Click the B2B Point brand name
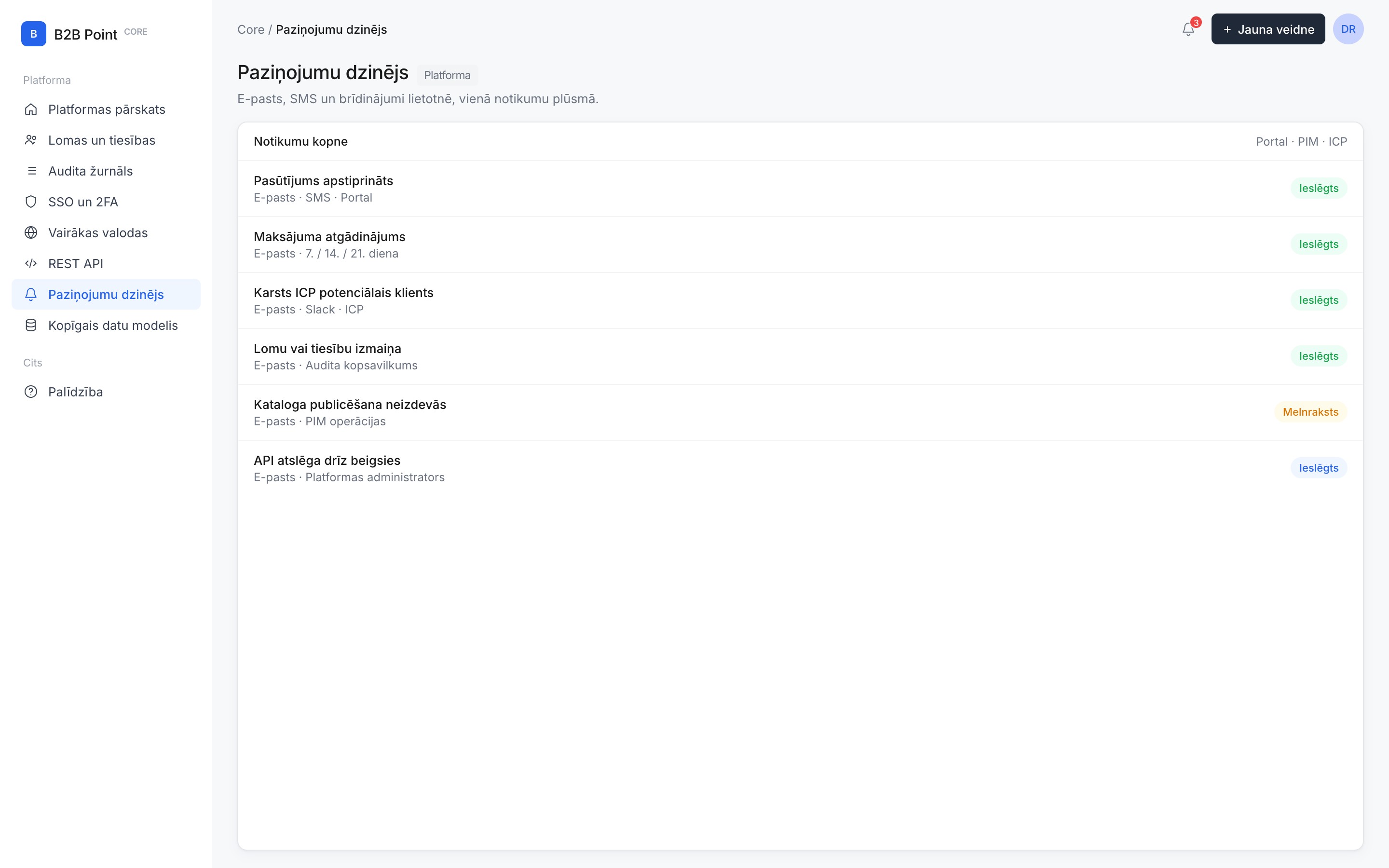This screenshot has width=1389, height=868. tap(85, 34)
